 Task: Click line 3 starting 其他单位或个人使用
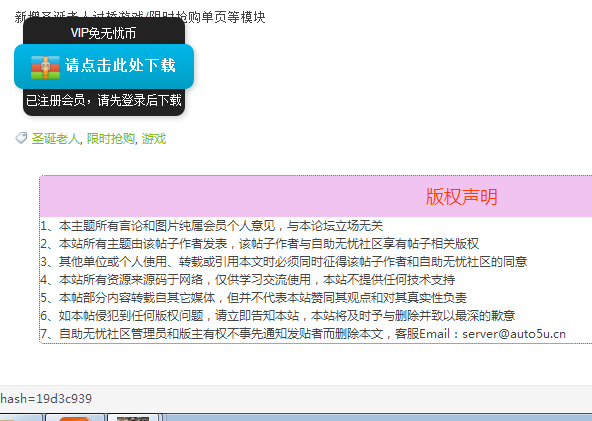click(284, 262)
